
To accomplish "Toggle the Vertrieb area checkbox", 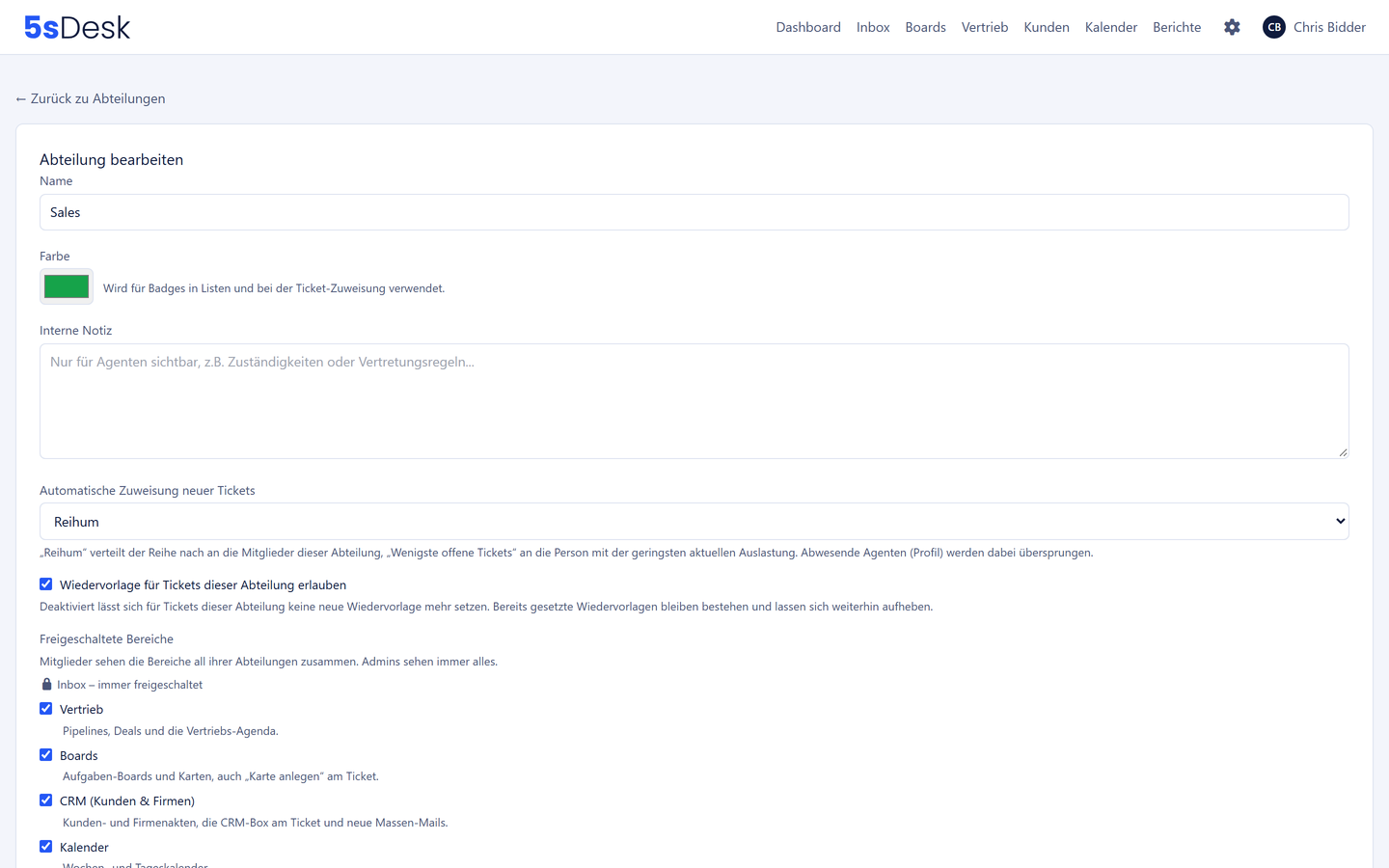I will click(45, 709).
